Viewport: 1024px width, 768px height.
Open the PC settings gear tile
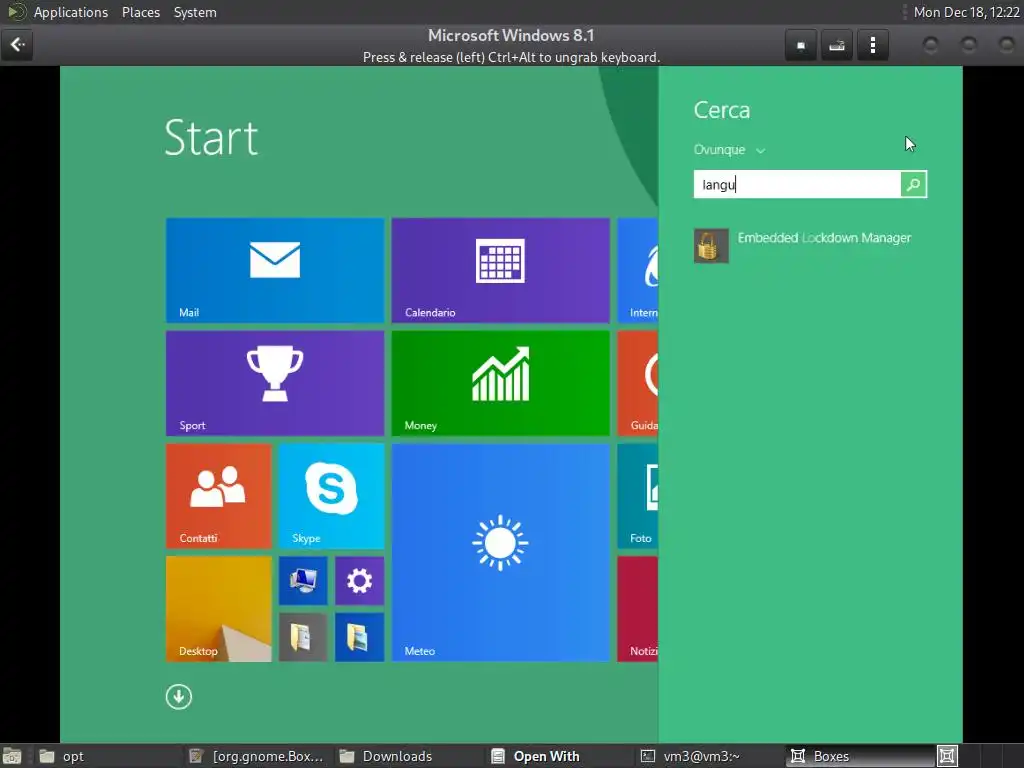click(x=360, y=581)
